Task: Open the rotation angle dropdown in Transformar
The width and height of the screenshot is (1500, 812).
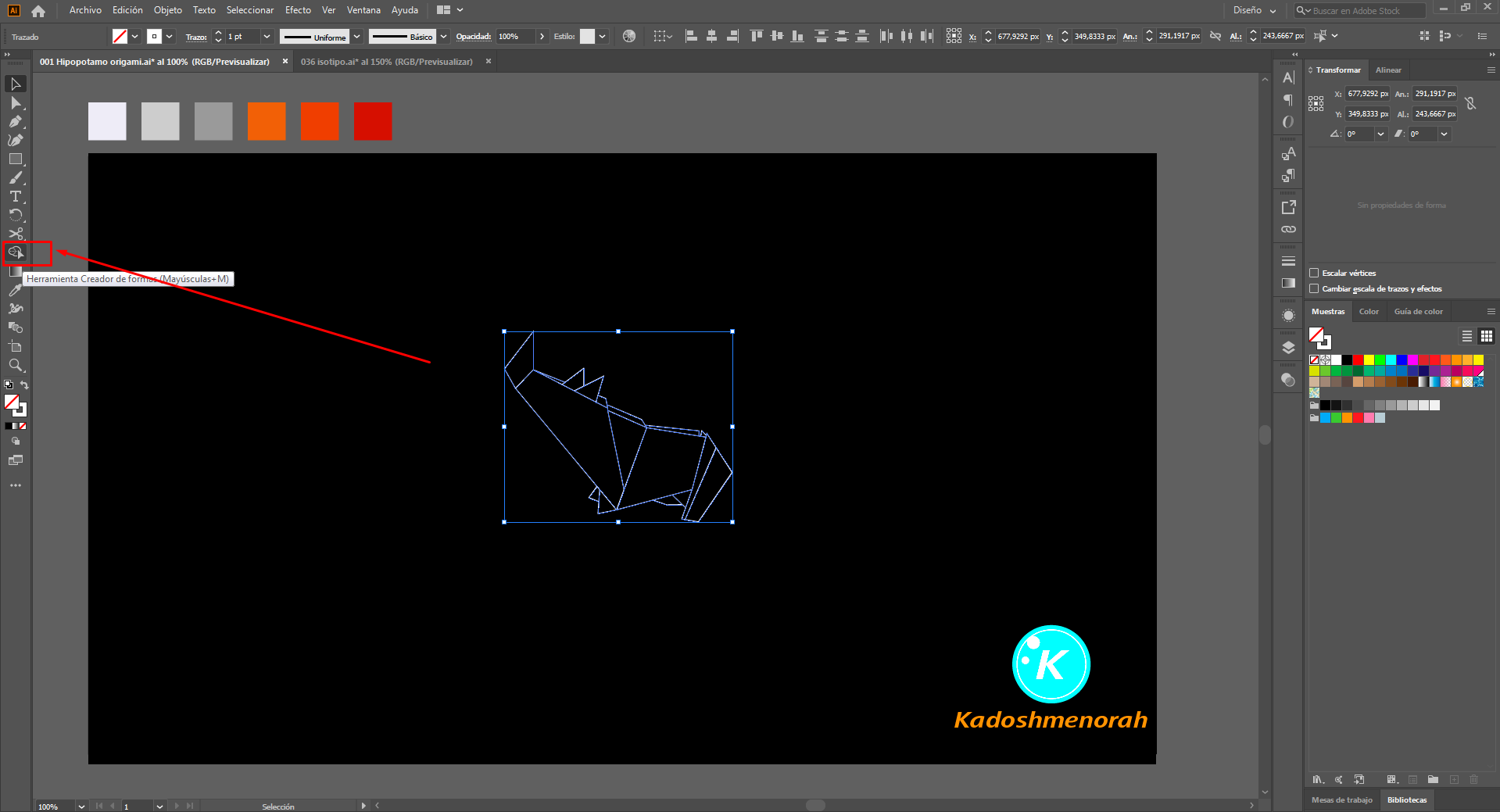Action: [1380, 134]
